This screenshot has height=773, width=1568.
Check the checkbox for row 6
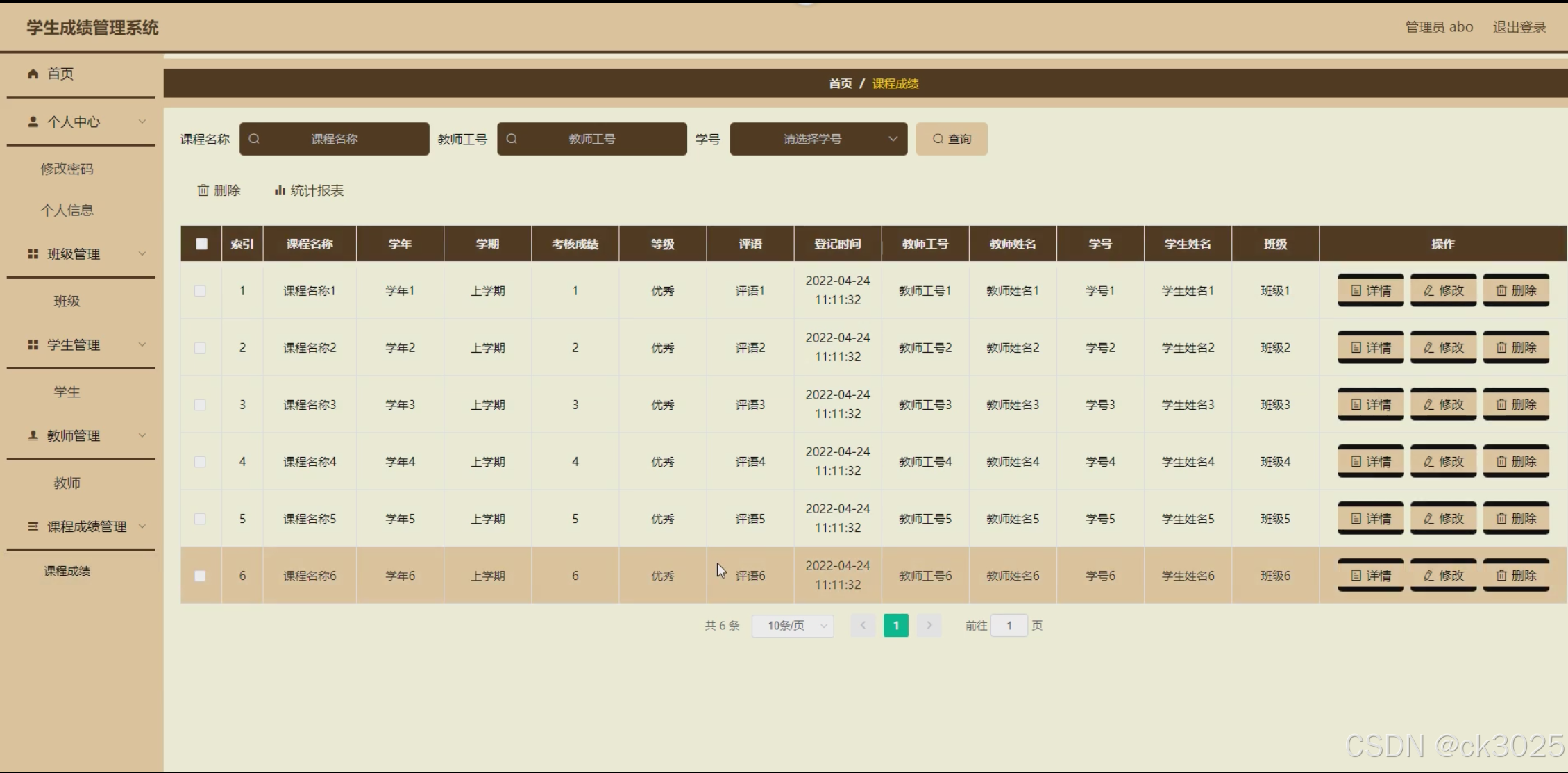[200, 576]
